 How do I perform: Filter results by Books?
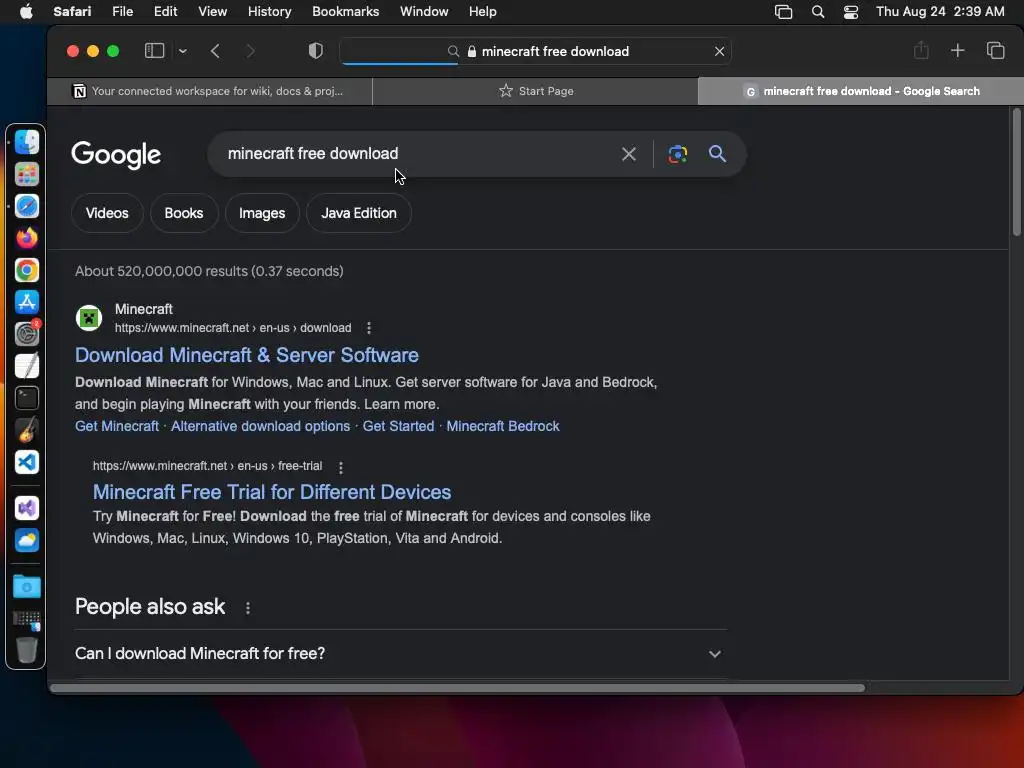click(184, 213)
